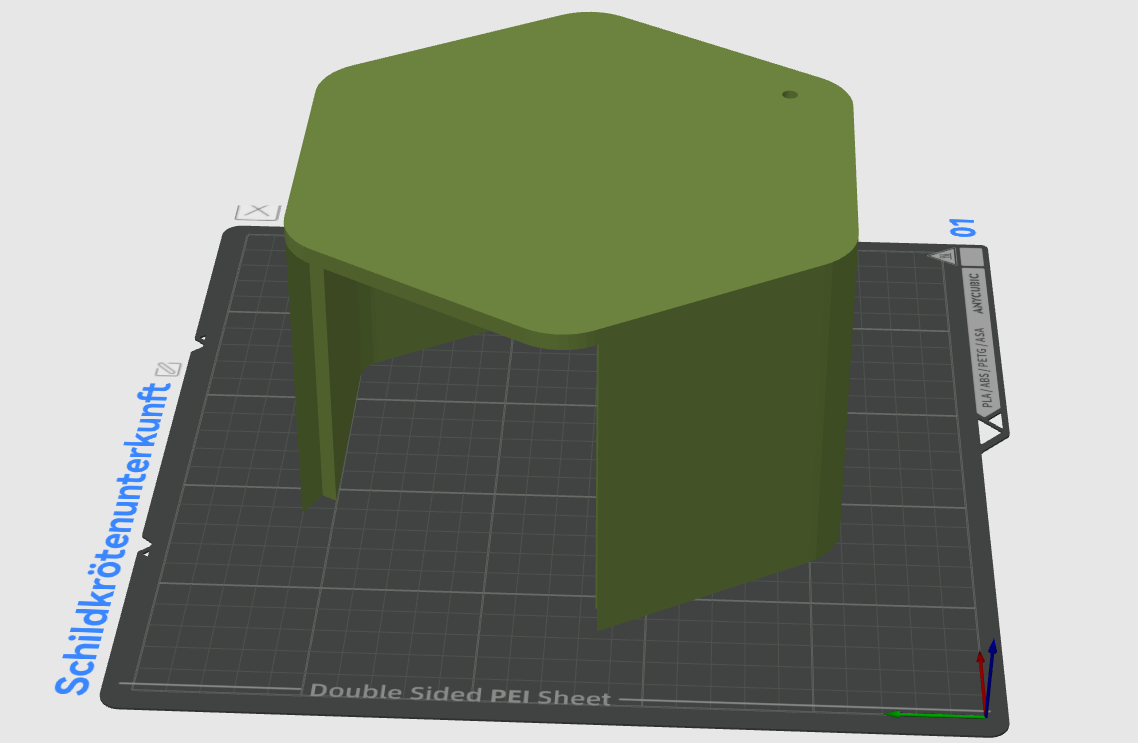The image size is (1138, 743).
Task: Click the plate number 01 label
Action: (x=964, y=227)
